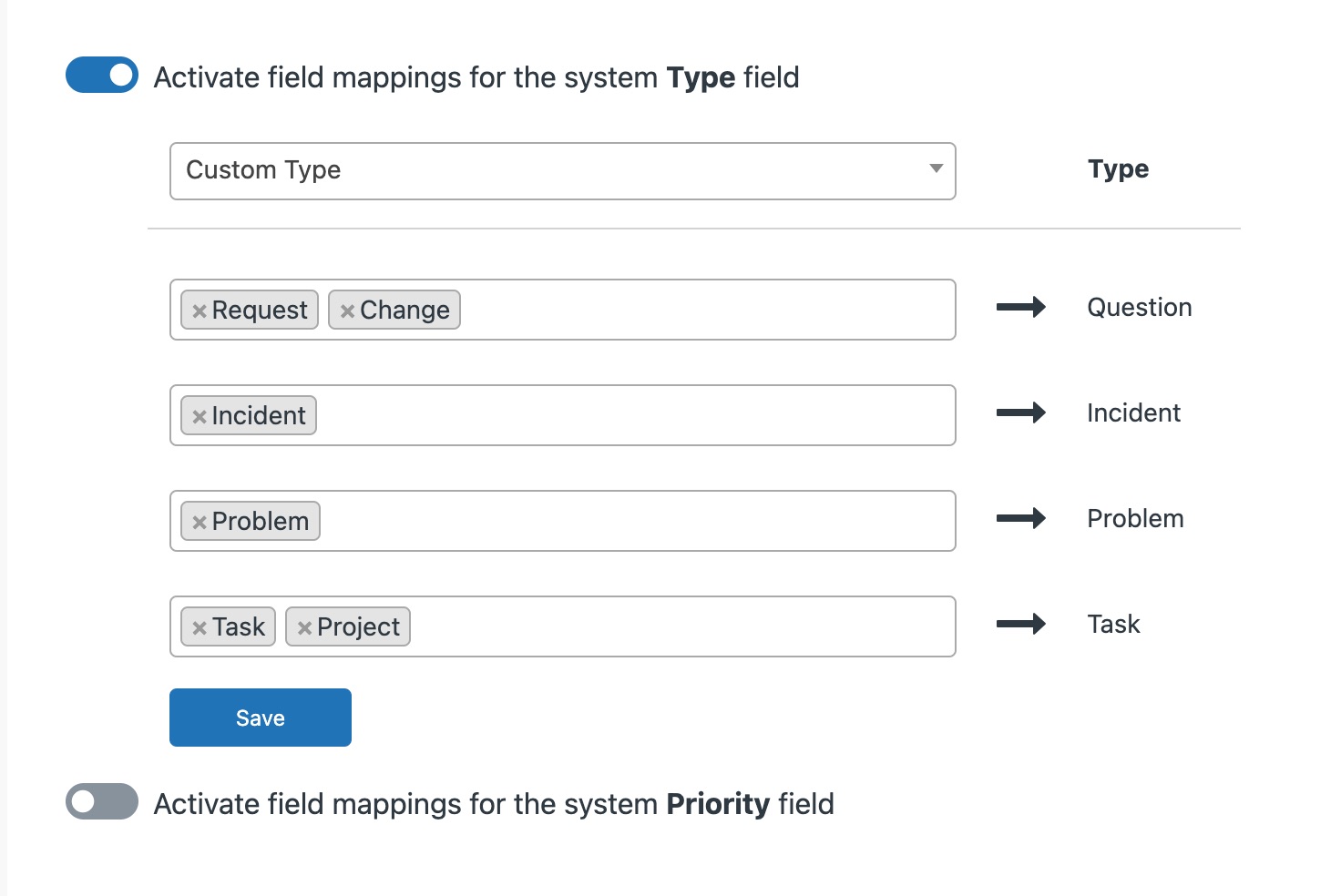Image resolution: width=1341 pixels, height=896 pixels.
Task: Click the arrow icon pointing to Question
Action: (1022, 308)
